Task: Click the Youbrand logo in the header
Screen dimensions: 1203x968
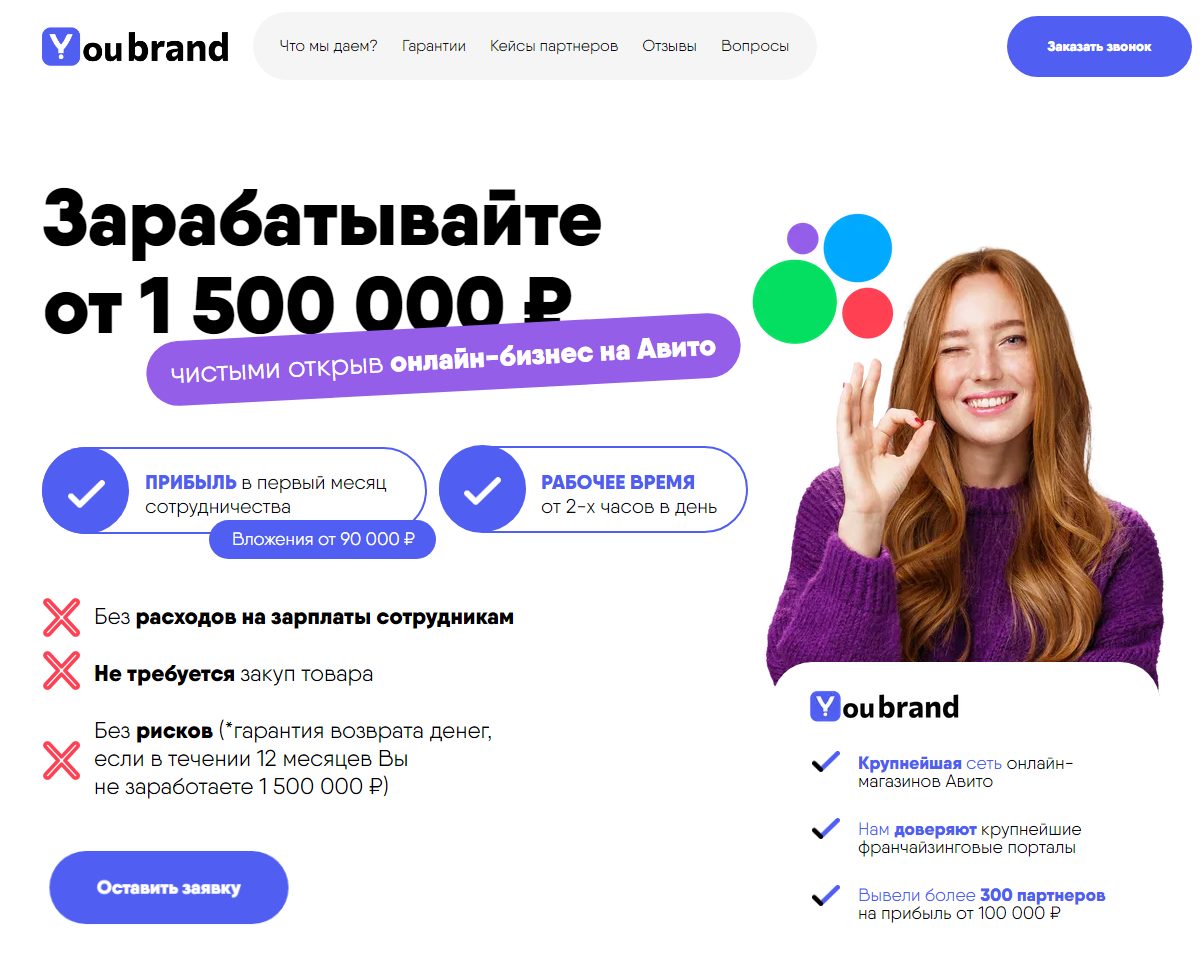Action: [135, 46]
